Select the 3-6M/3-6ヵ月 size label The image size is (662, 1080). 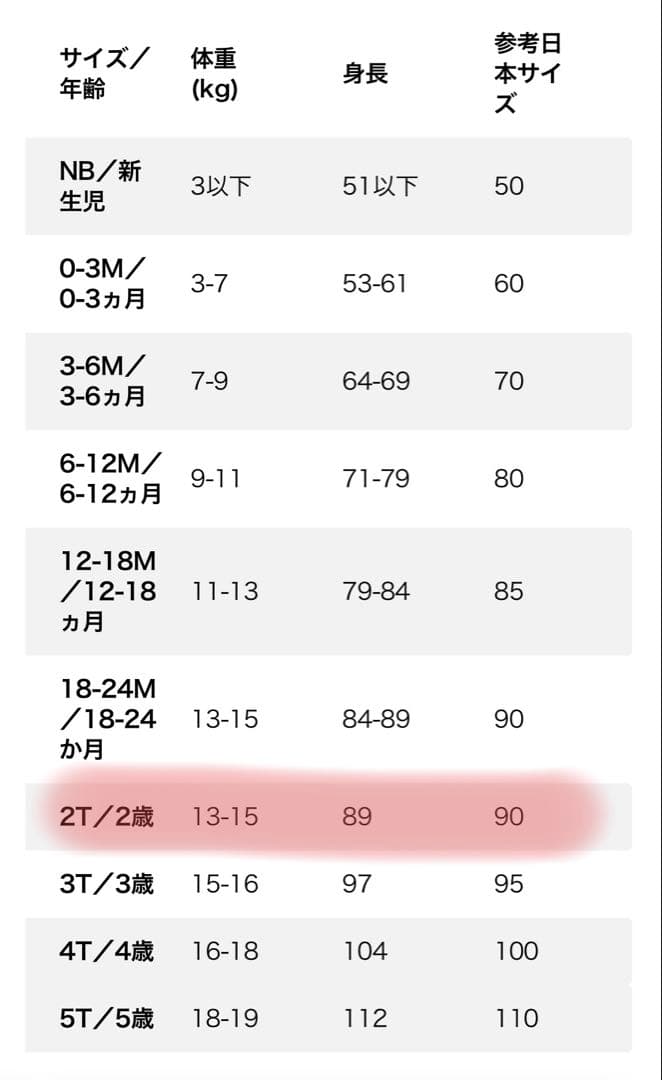pyautogui.click(x=102, y=381)
